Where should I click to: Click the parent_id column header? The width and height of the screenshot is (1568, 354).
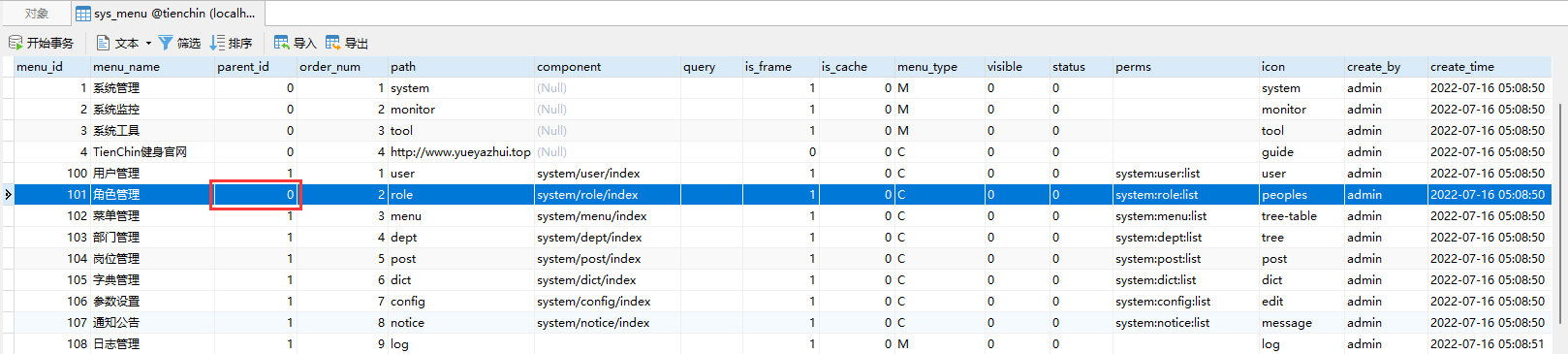pos(256,67)
